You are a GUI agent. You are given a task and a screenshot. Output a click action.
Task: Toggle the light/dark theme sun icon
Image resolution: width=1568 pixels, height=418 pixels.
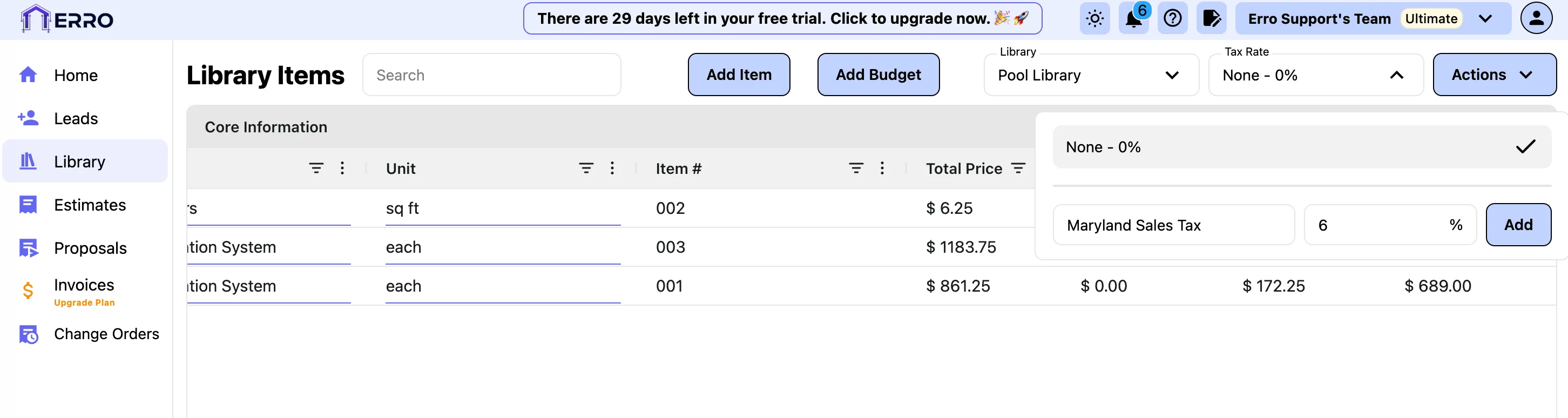(x=1094, y=19)
